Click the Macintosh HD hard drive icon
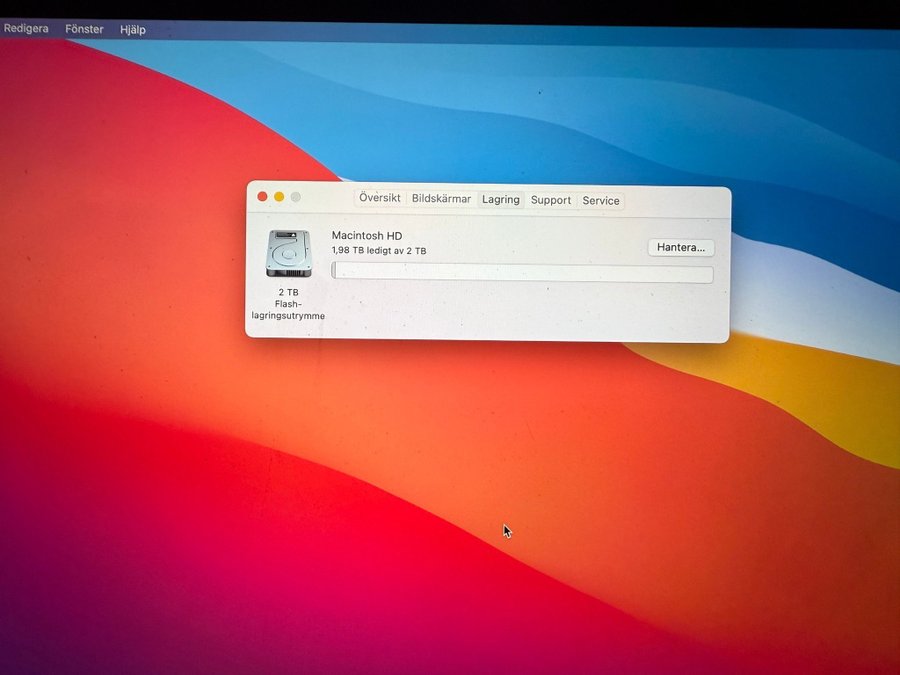The width and height of the screenshot is (900, 675). 288,254
